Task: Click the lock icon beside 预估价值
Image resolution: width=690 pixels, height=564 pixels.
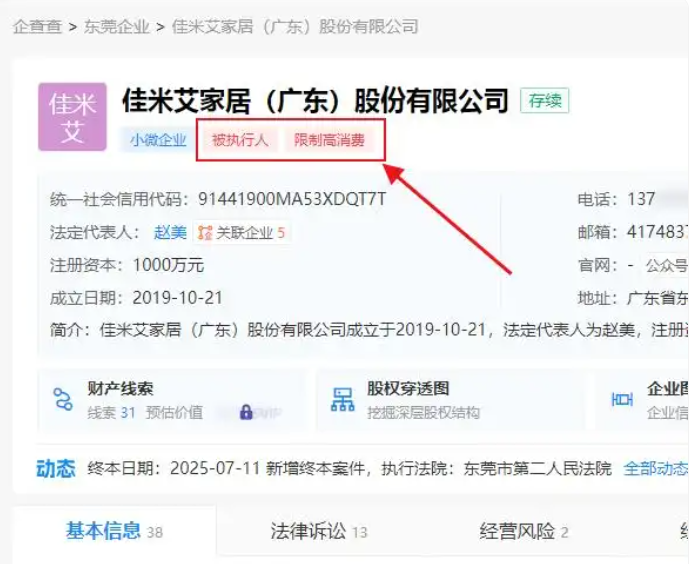Action: (246, 412)
